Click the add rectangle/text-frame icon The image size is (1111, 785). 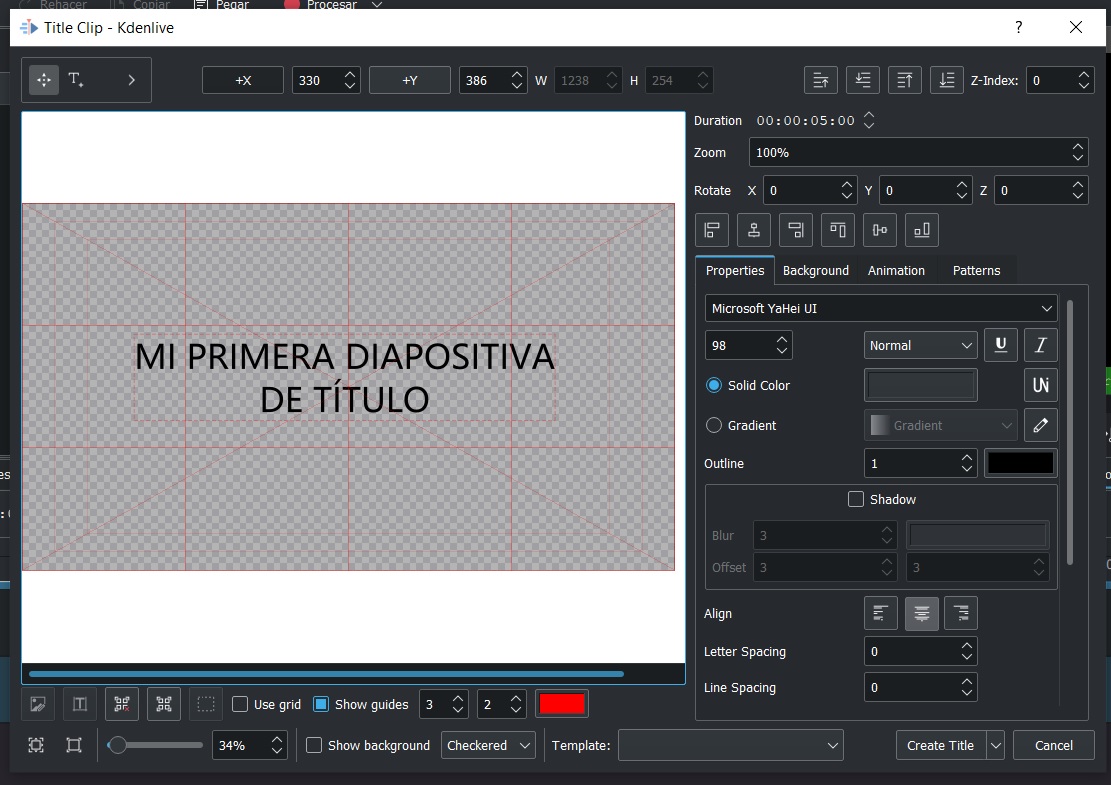tap(80, 704)
